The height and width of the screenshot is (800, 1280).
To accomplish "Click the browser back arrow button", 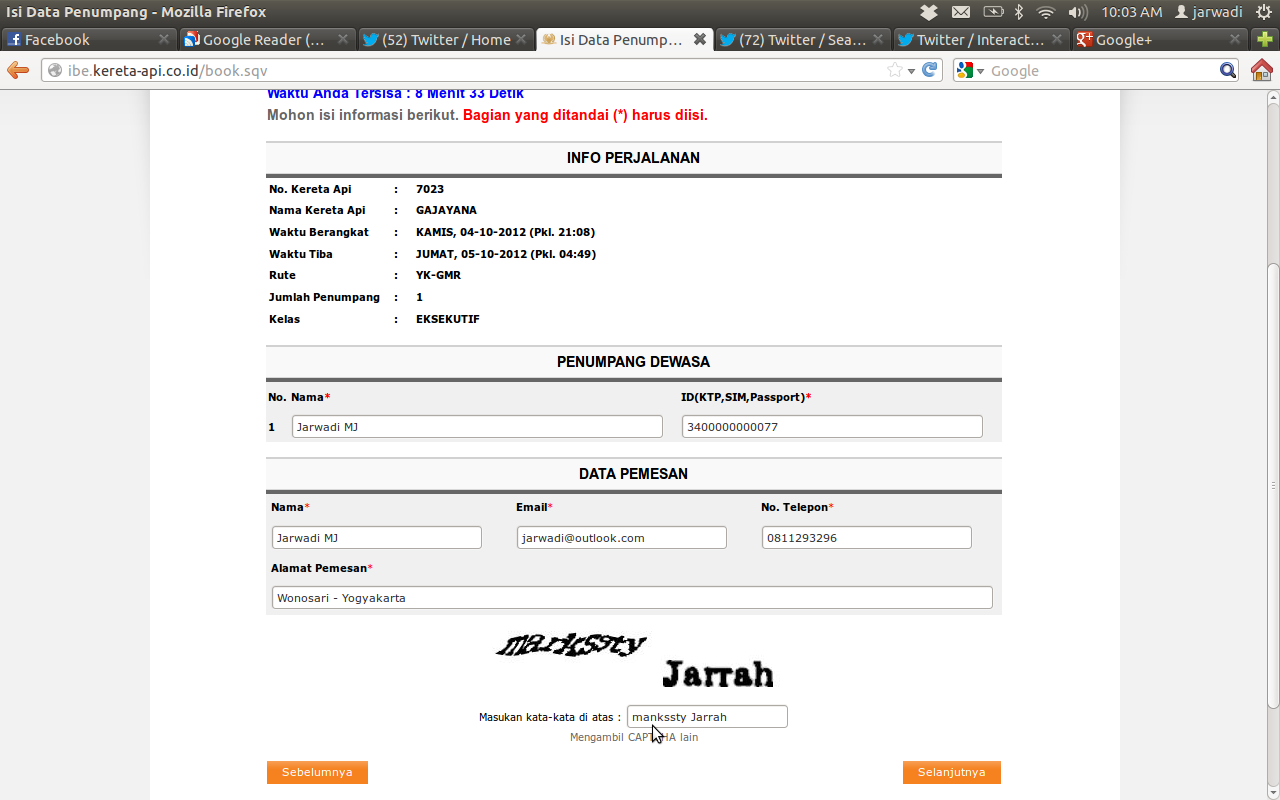I will [18, 70].
